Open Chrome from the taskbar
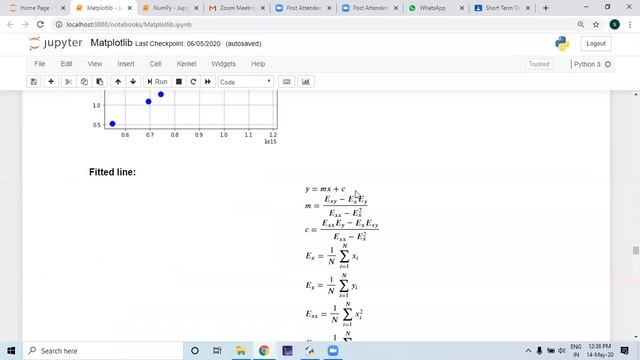Image resolution: width=640 pixels, height=360 pixels. click(264, 351)
